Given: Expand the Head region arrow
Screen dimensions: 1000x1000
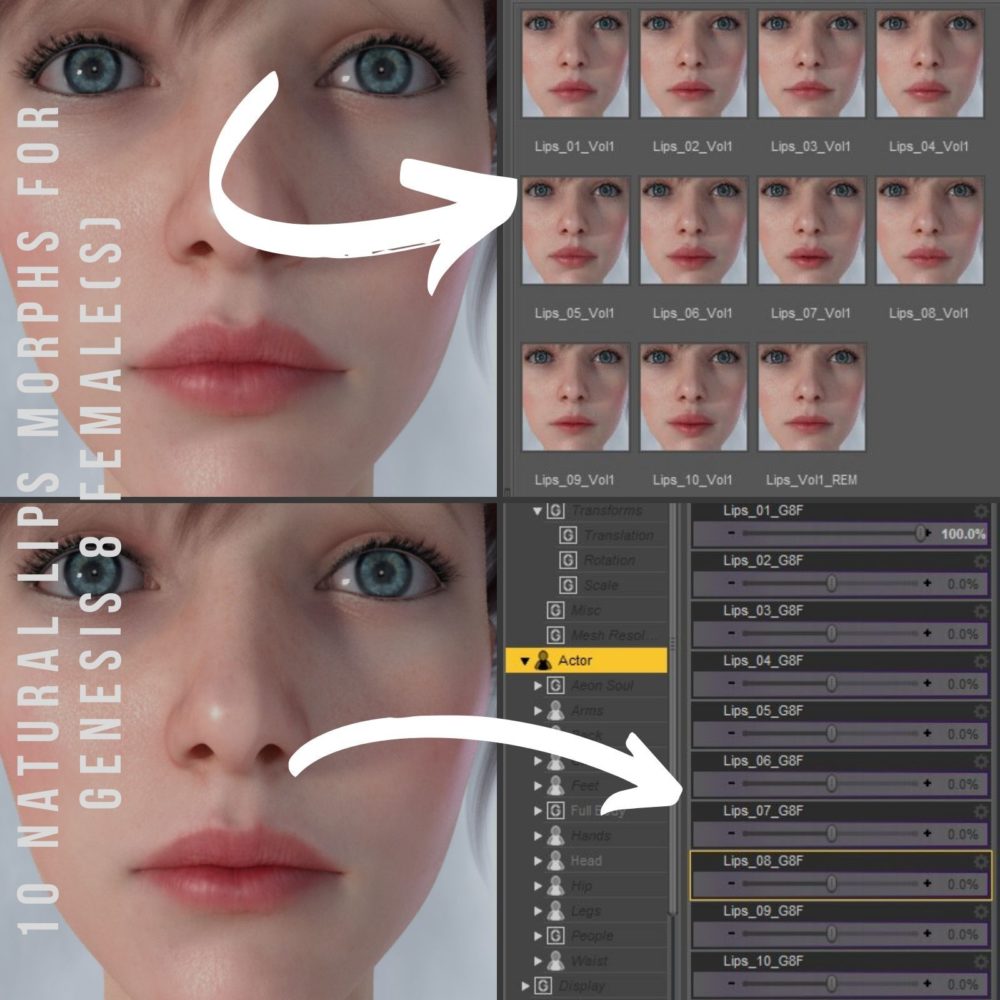Looking at the screenshot, I should click(538, 860).
